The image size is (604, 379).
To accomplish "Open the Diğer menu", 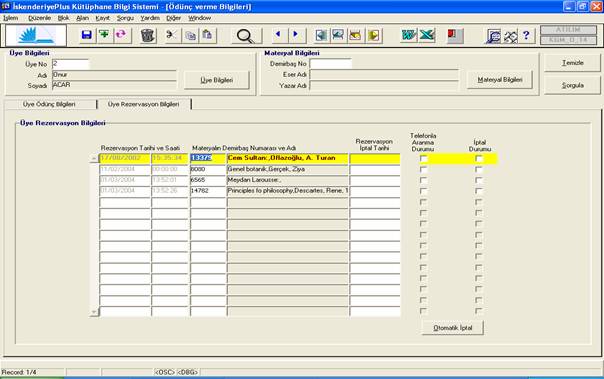I will 173,18.
